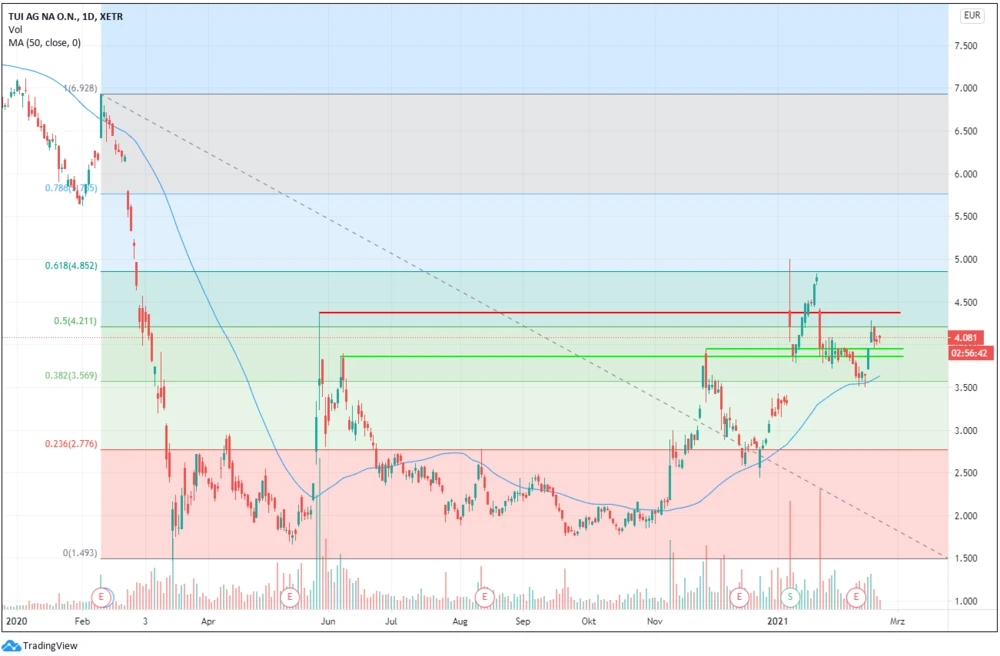The width and height of the screenshot is (1000, 656).
Task: Select the 0.236(2.776) Fibonacci label
Action: coord(72,443)
